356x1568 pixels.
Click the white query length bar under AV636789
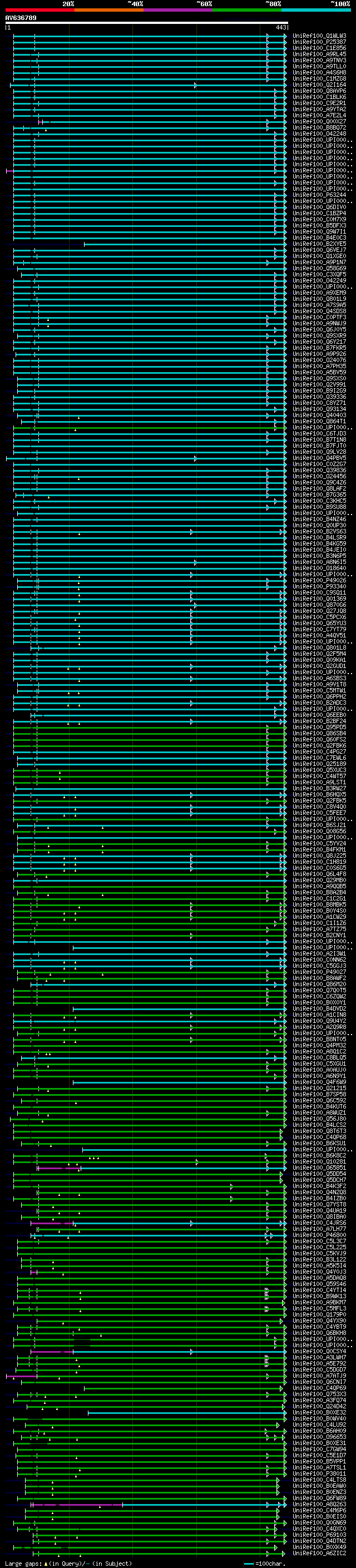(x=146, y=23)
